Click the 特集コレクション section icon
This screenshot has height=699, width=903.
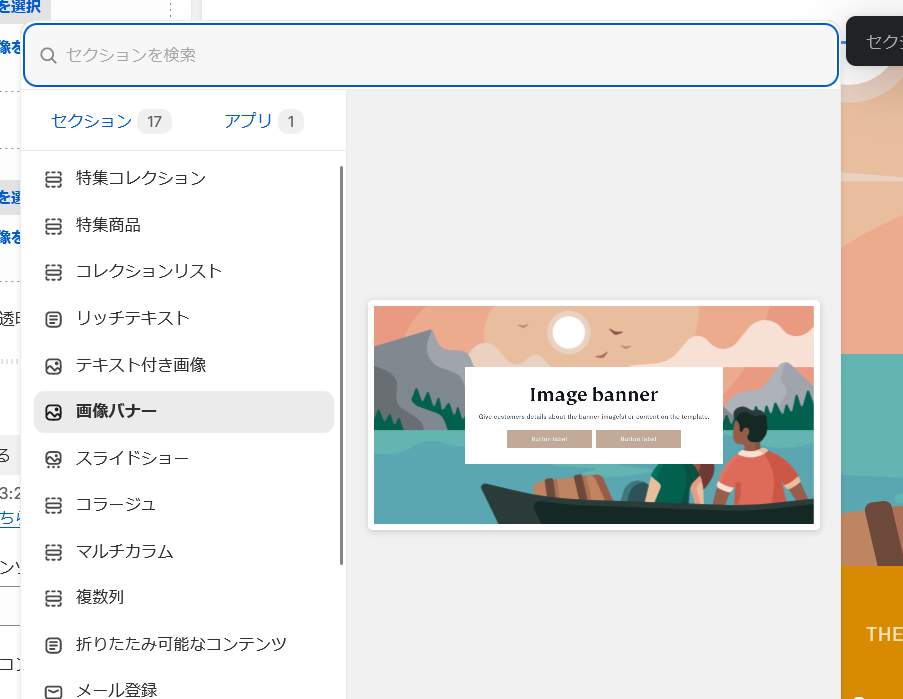point(54,179)
